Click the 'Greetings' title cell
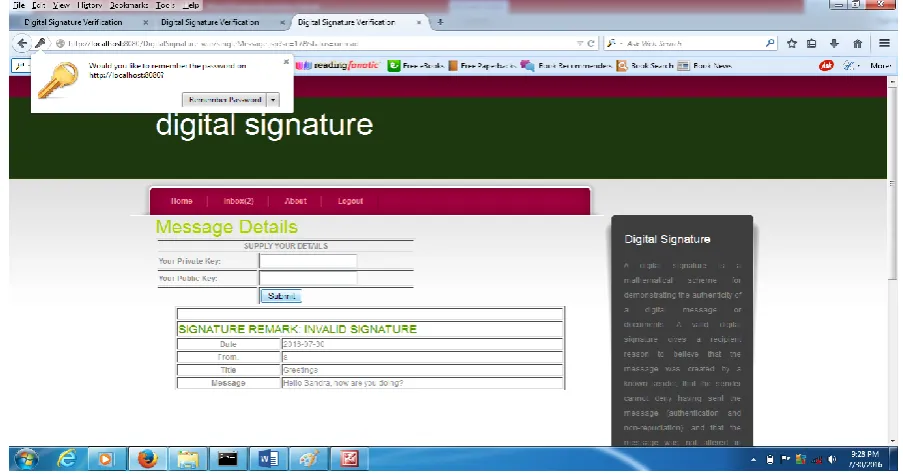This screenshot has height=474, width=903. click(422, 370)
